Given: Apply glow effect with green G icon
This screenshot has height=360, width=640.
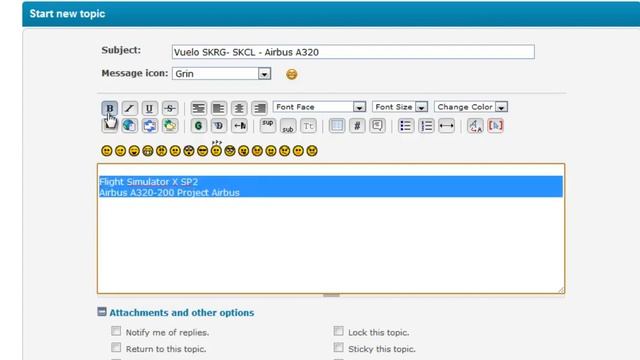Looking at the screenshot, I should tap(198, 126).
